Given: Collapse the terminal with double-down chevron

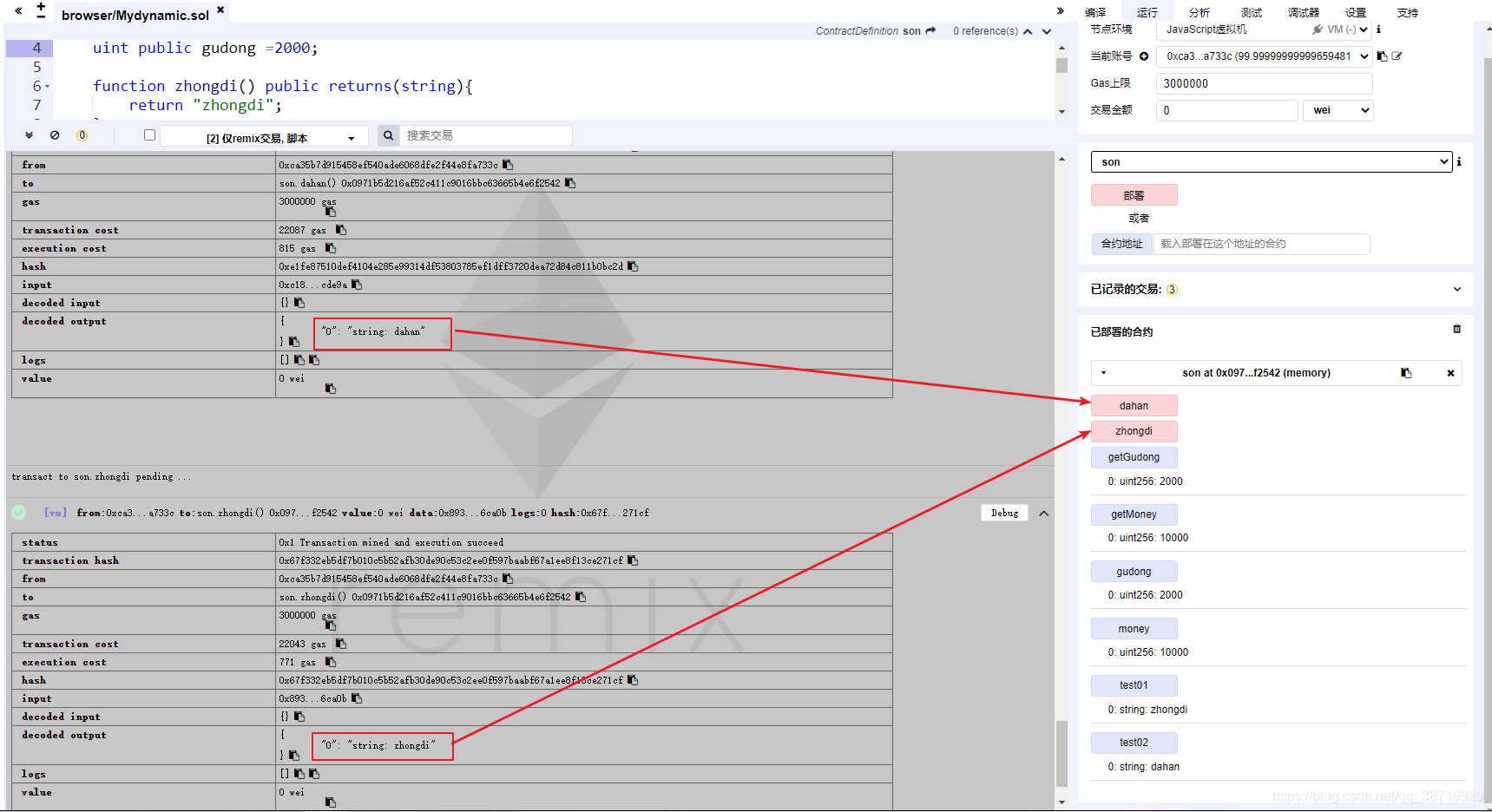Looking at the screenshot, I should 29,135.
